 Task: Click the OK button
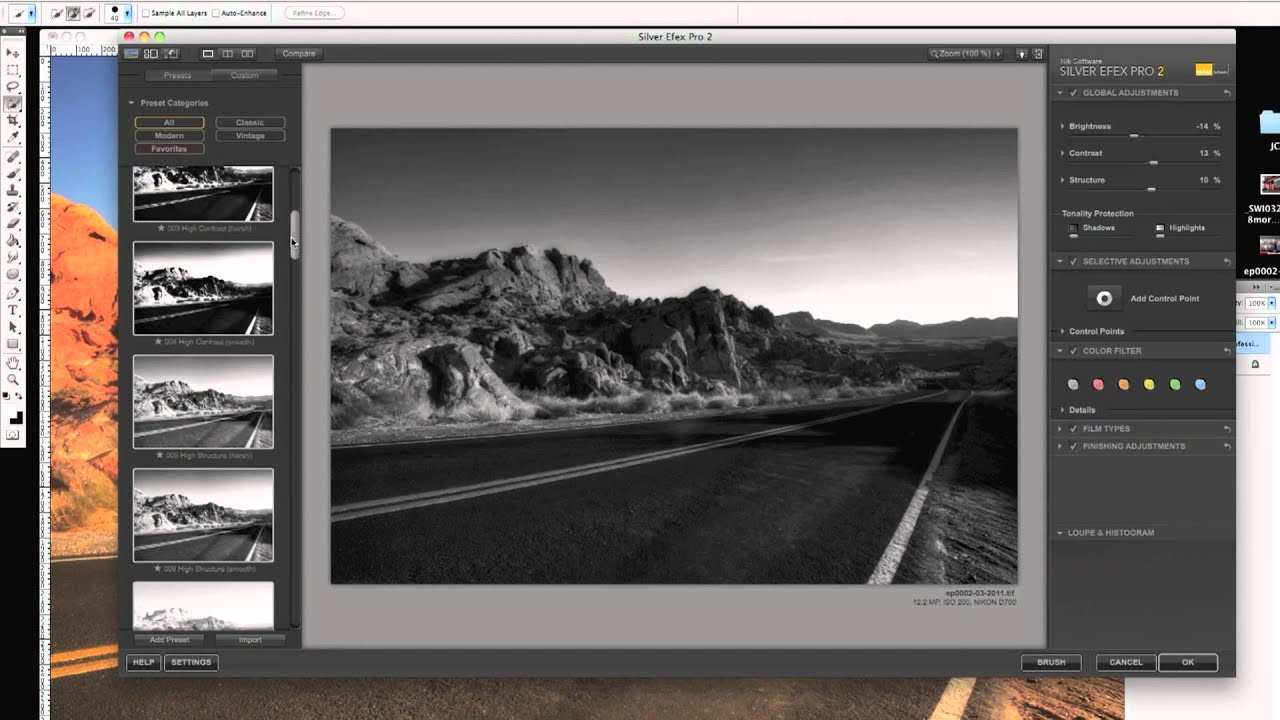(1188, 662)
